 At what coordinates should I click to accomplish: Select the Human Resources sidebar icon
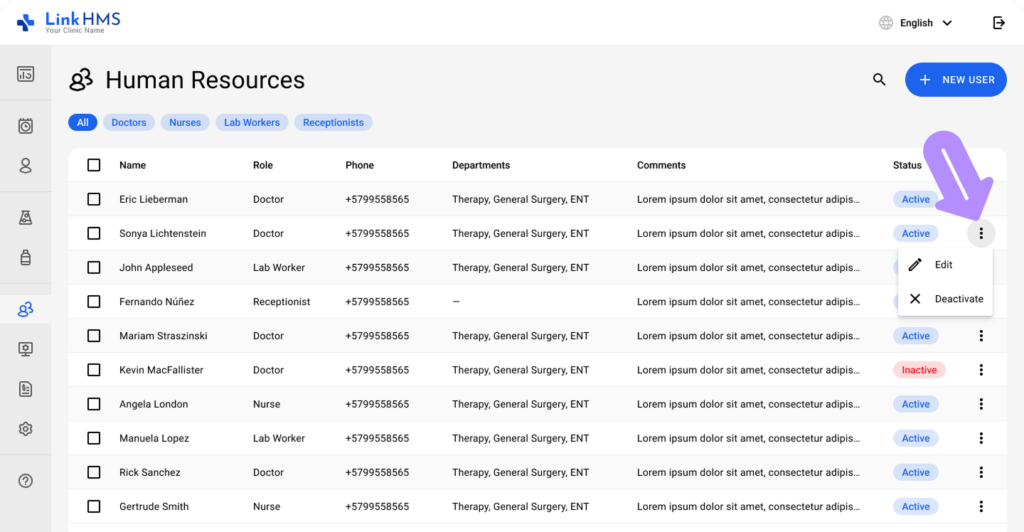[x=25, y=309]
